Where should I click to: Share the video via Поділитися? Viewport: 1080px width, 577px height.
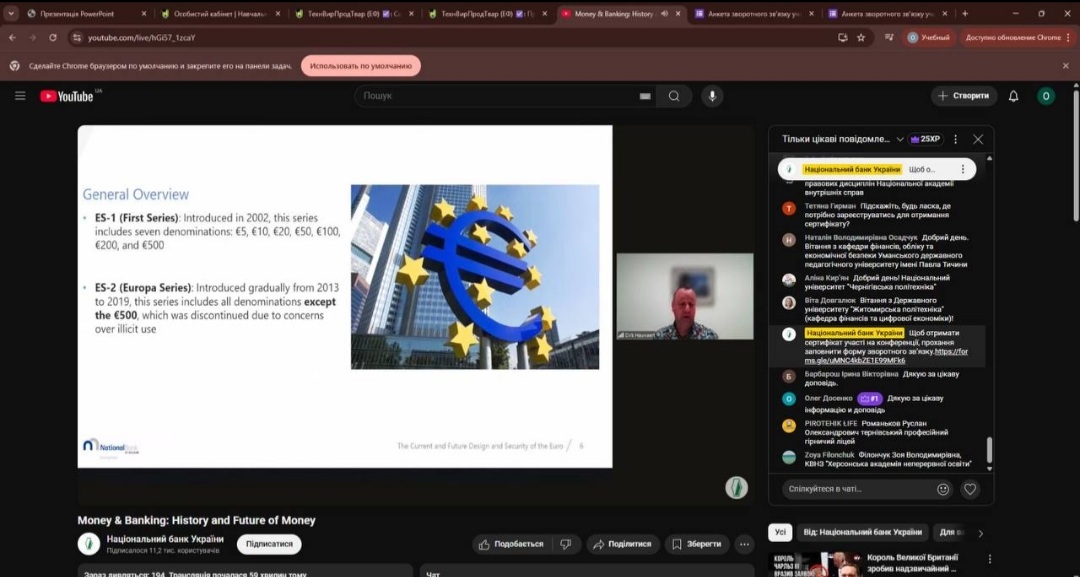[x=623, y=545]
